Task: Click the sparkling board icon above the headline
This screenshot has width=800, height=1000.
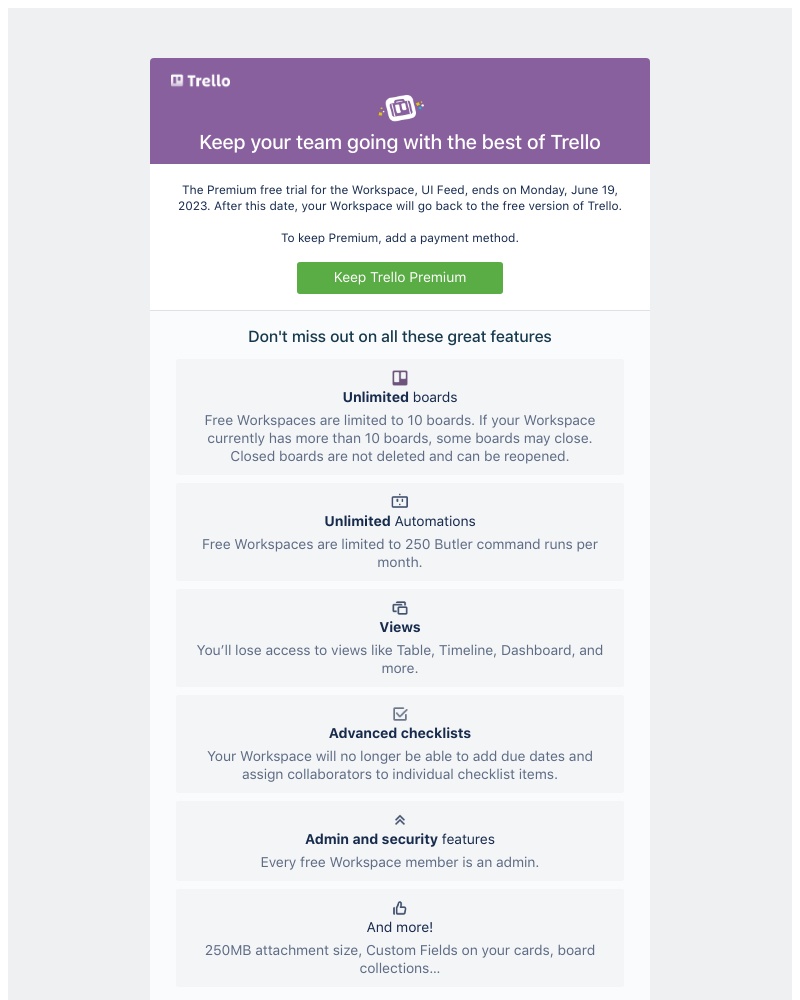Action: coord(400,107)
